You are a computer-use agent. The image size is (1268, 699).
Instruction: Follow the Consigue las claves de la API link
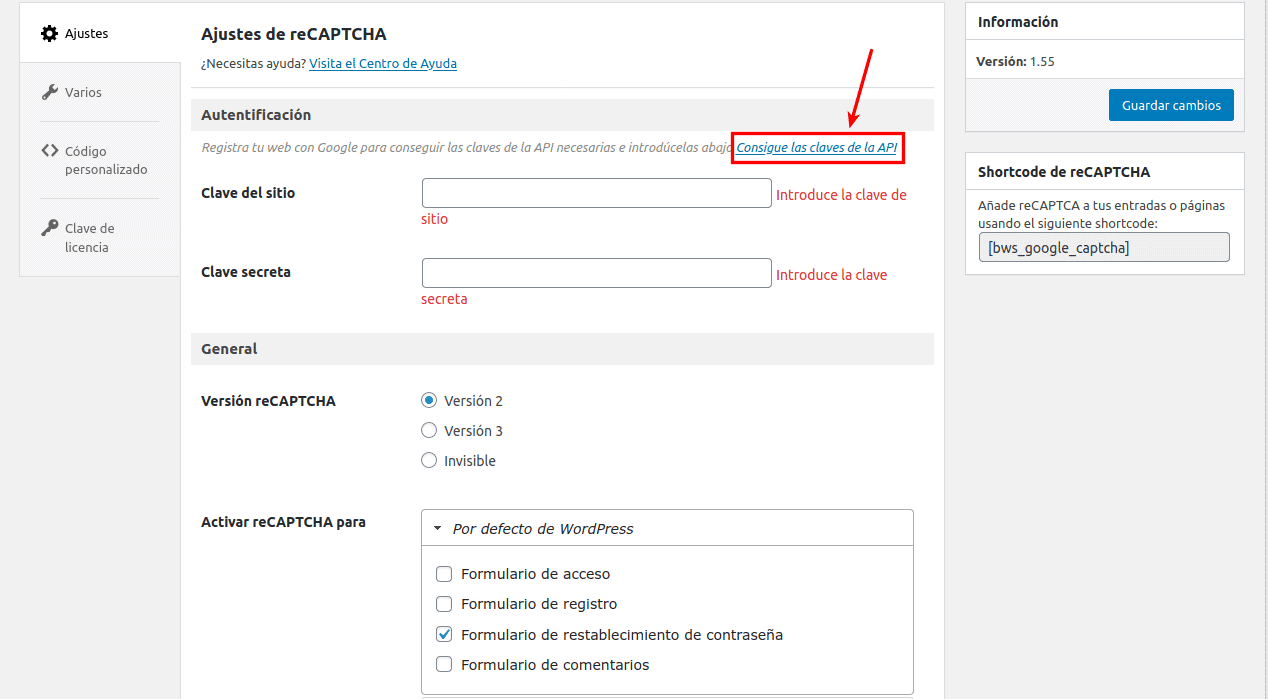point(817,147)
